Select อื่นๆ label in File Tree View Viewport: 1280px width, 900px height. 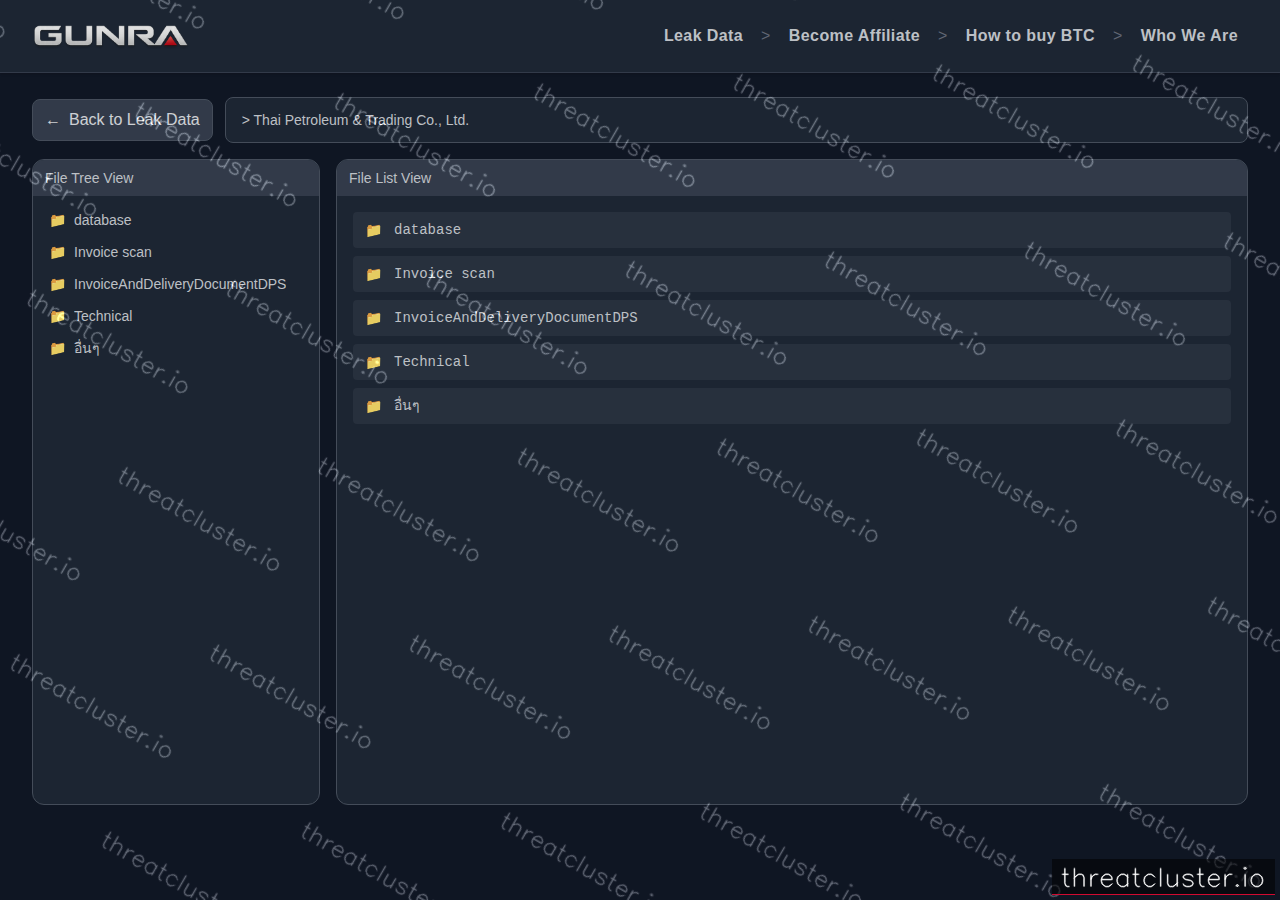[x=86, y=348]
